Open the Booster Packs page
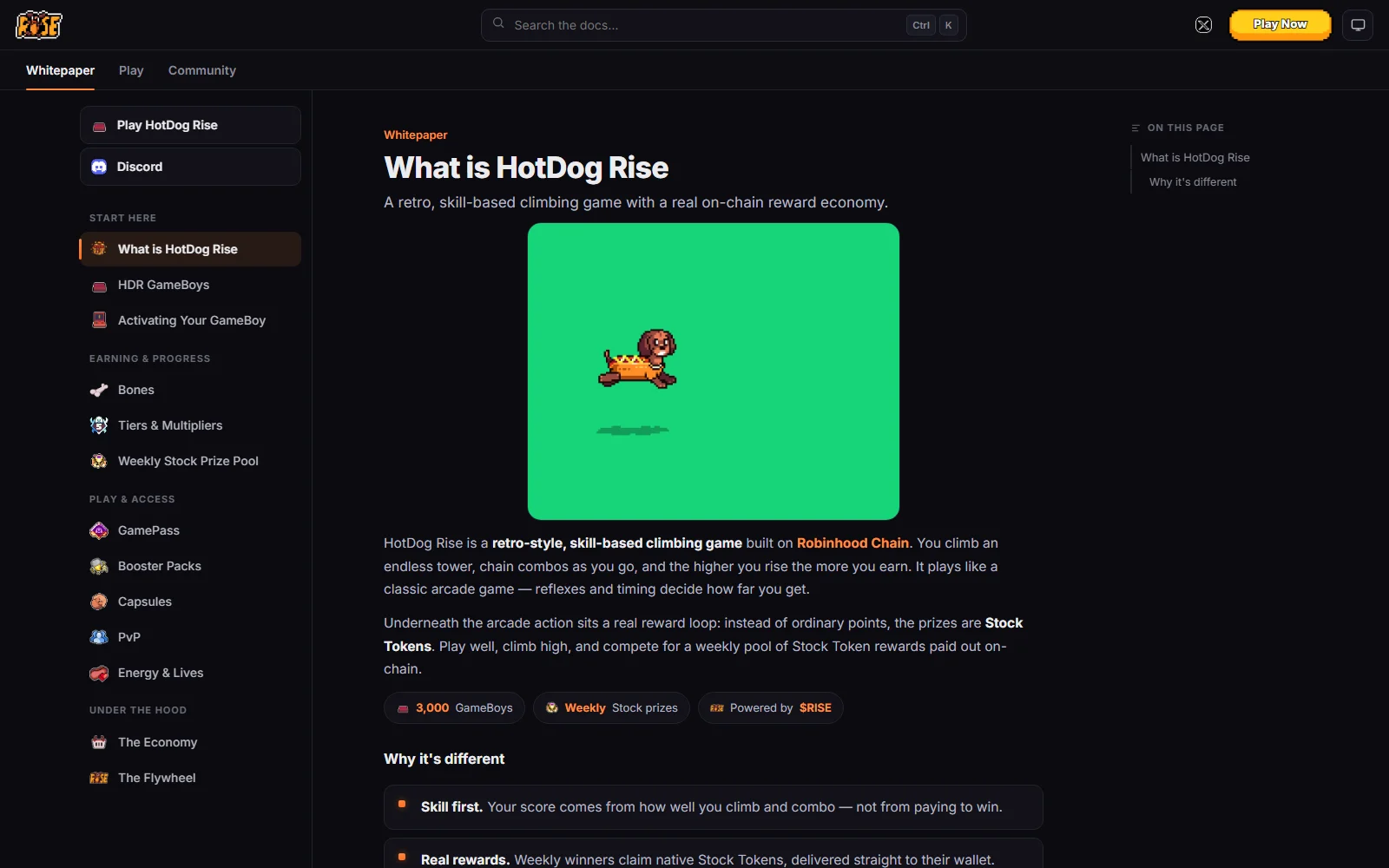The width and height of the screenshot is (1389, 868). tap(190, 566)
